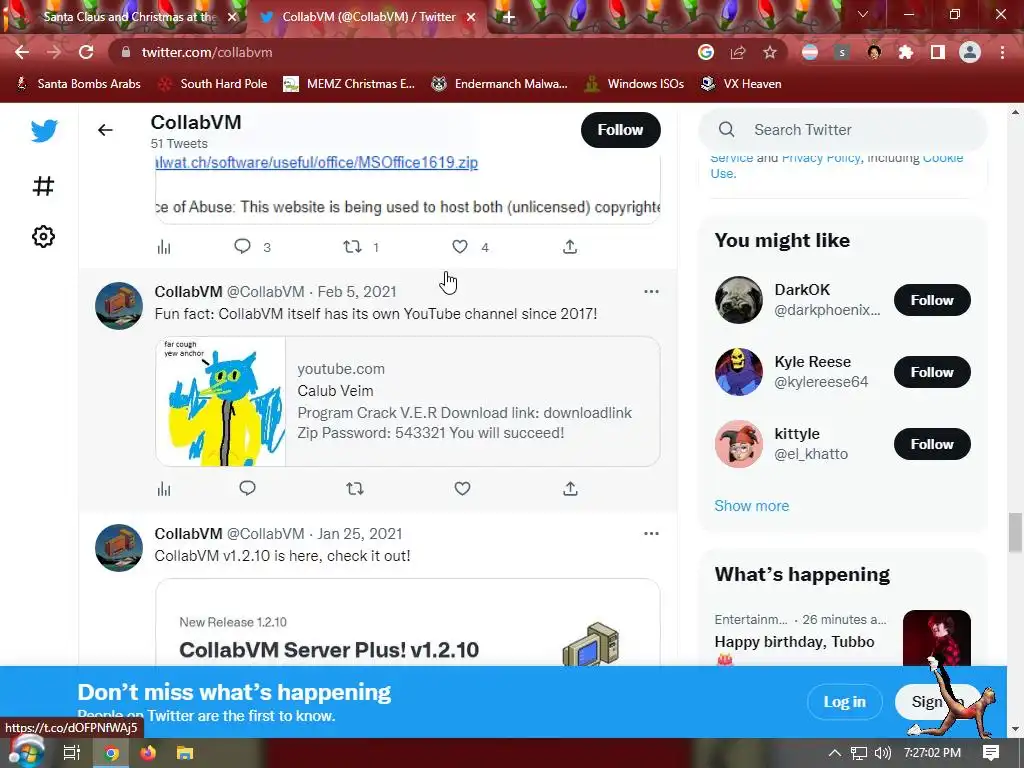Show hidden system tray icons
This screenshot has height=768, width=1024.
[834, 753]
